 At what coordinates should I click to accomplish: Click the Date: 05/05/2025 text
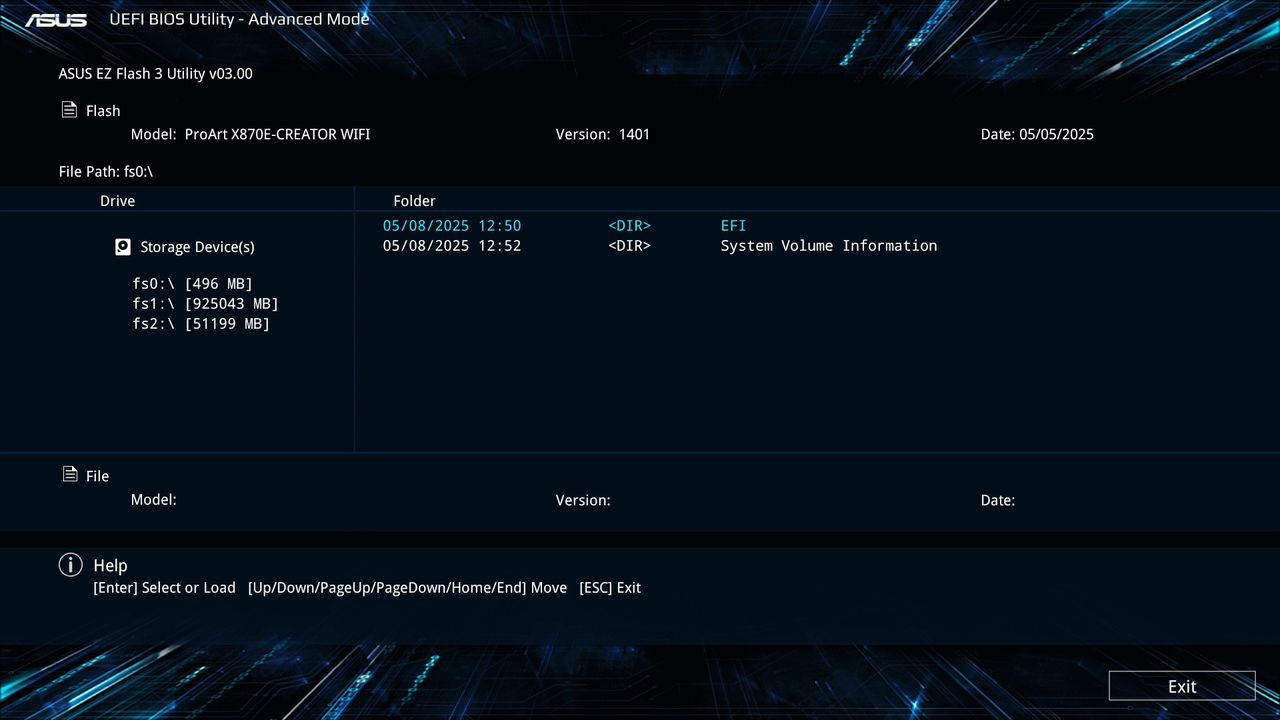click(x=1037, y=134)
